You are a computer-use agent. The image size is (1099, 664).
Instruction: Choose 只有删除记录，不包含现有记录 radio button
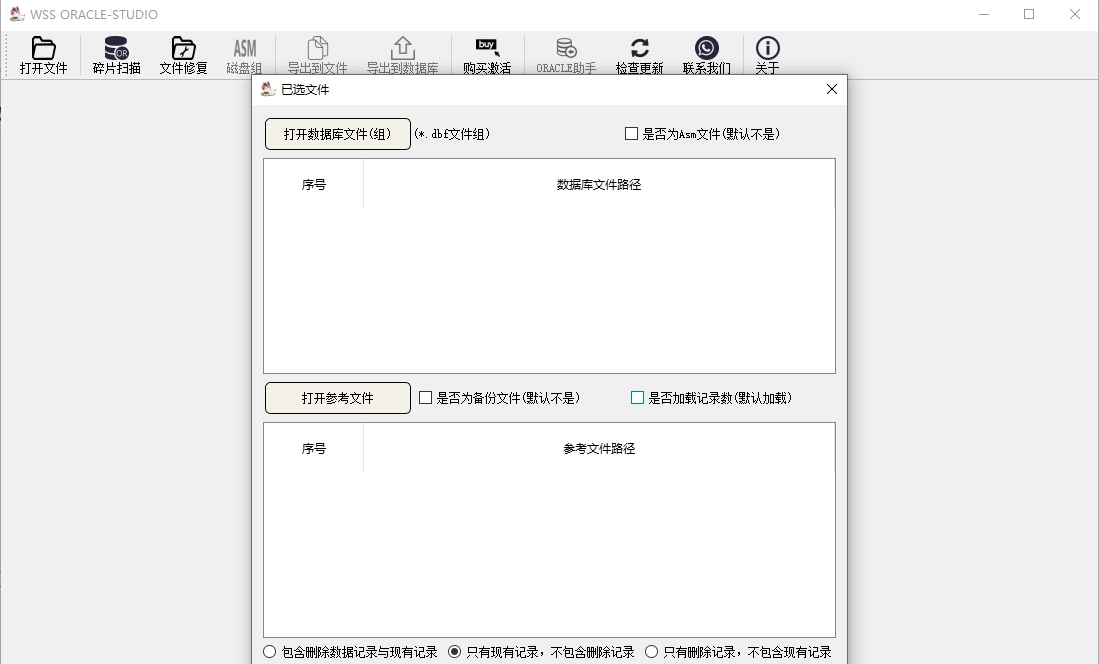pyautogui.click(x=651, y=651)
